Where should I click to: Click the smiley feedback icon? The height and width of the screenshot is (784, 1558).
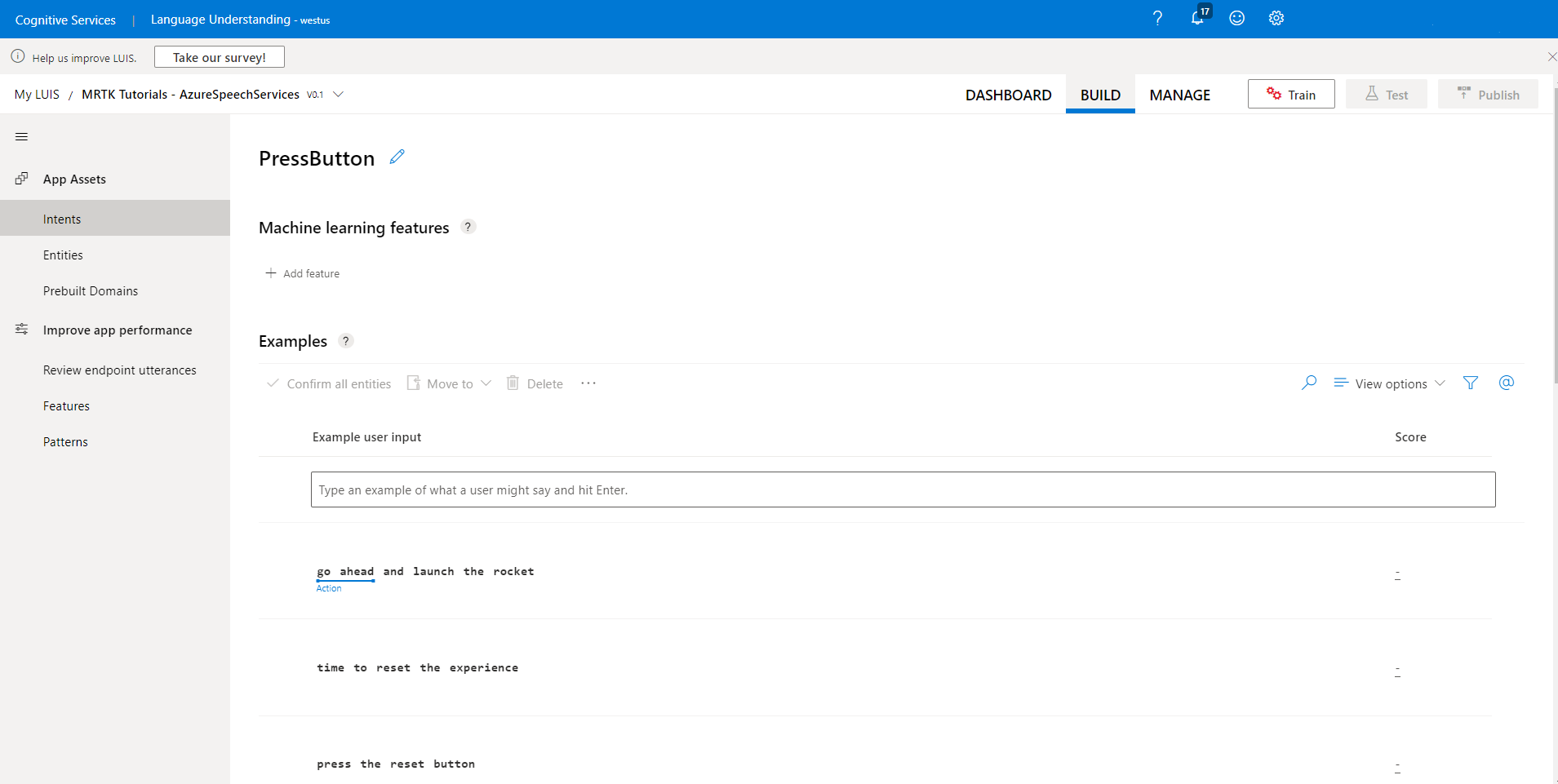(1237, 18)
